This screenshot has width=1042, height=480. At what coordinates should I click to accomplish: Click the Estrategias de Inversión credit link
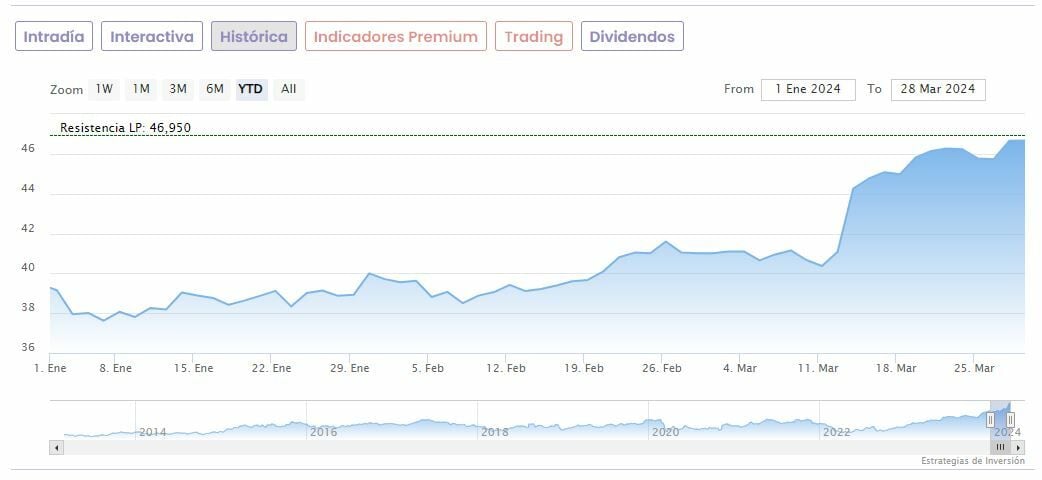coord(972,461)
